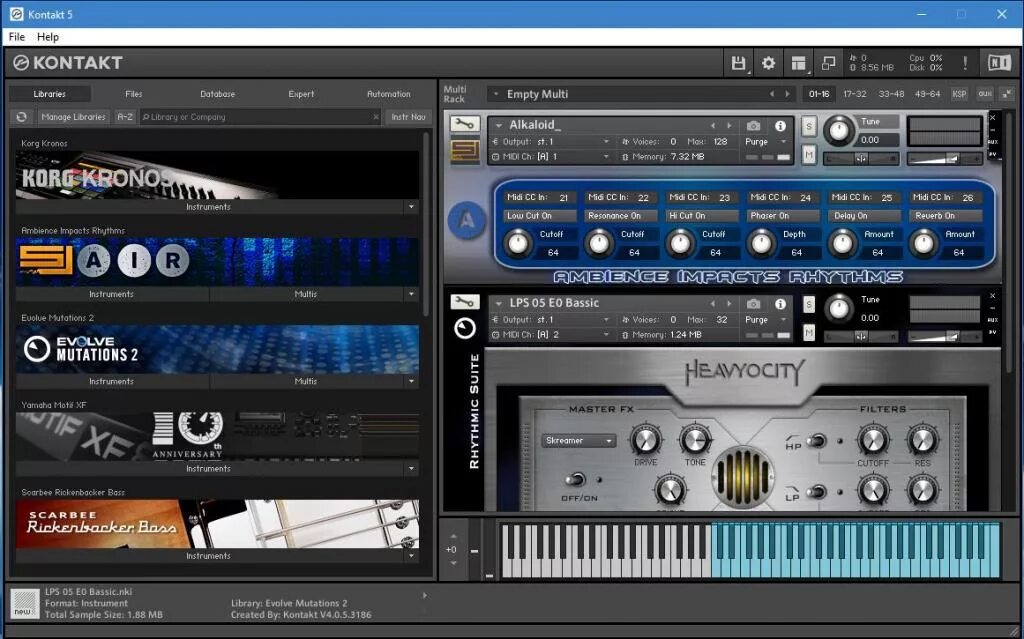Open Alkaloid_ Output st. 1 dropdown
This screenshot has height=639, width=1024.
551,142
